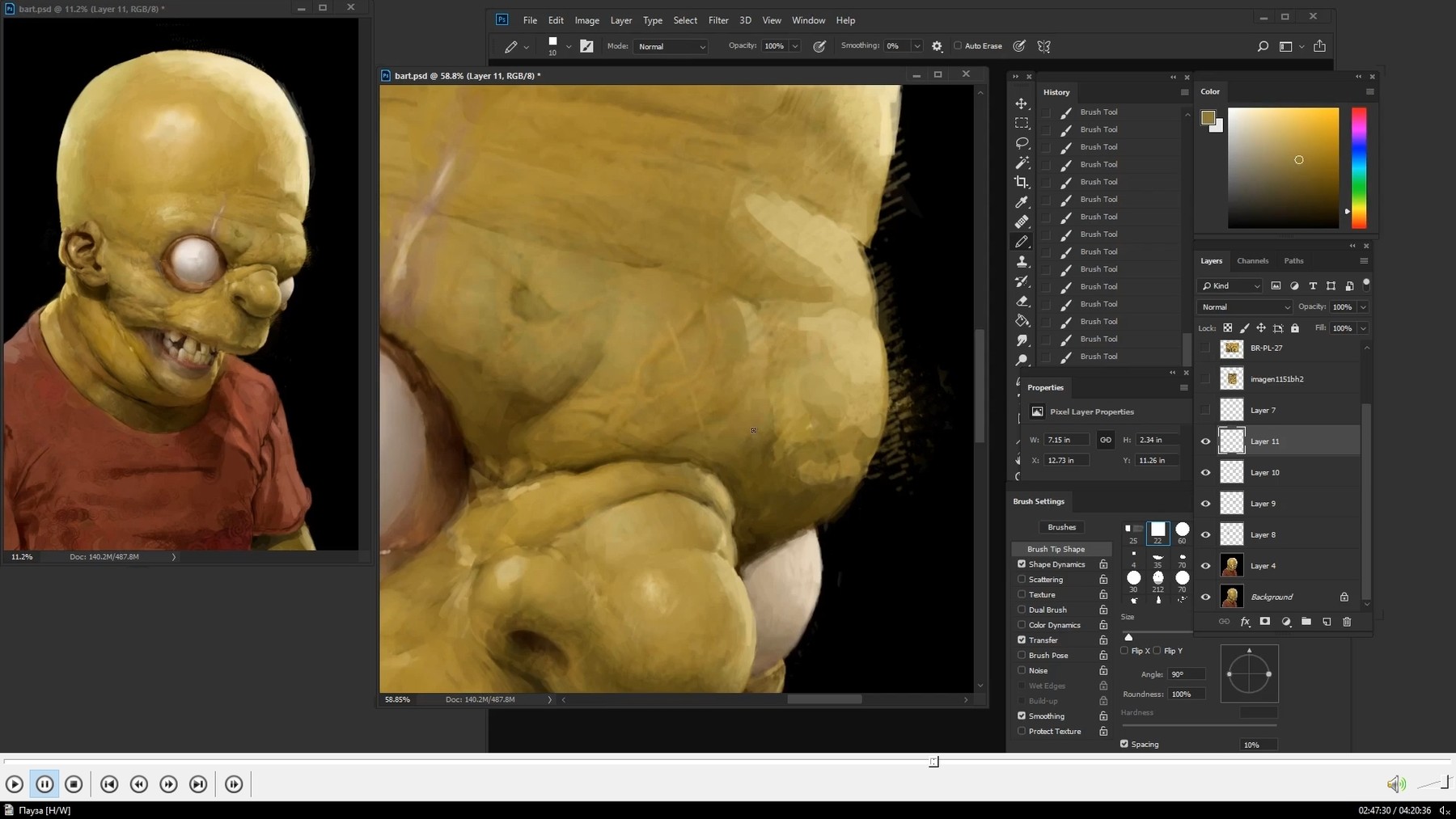Select the Move tool
The image size is (1456, 819).
[1022, 103]
